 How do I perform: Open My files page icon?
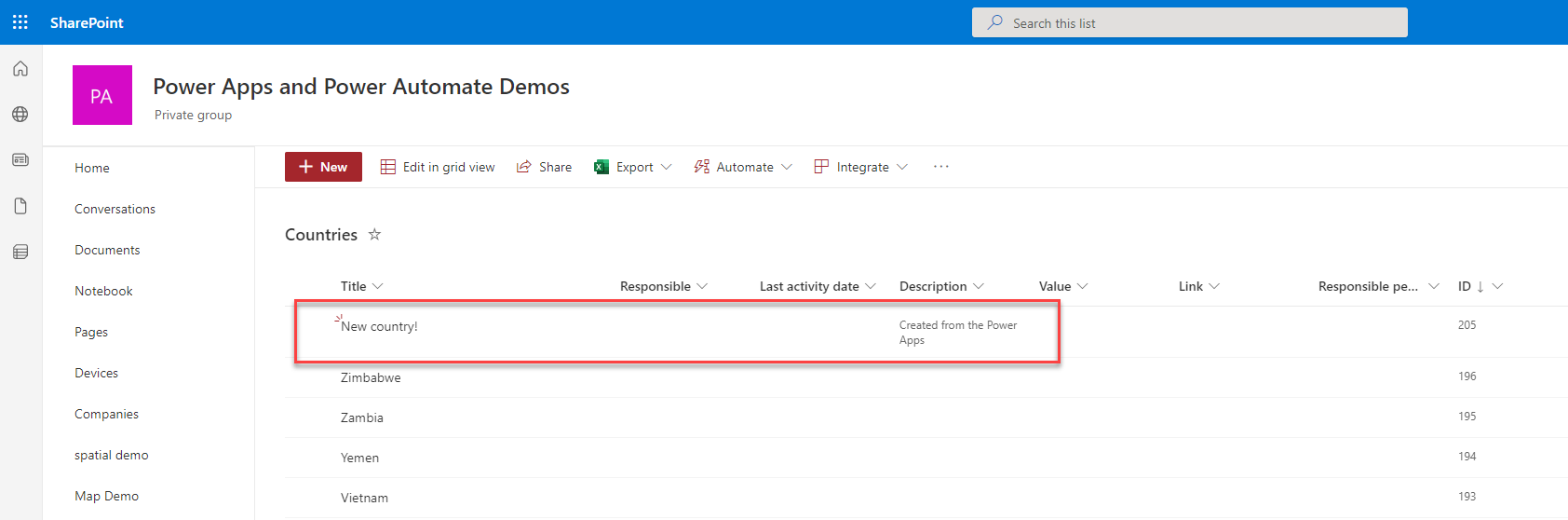20,206
